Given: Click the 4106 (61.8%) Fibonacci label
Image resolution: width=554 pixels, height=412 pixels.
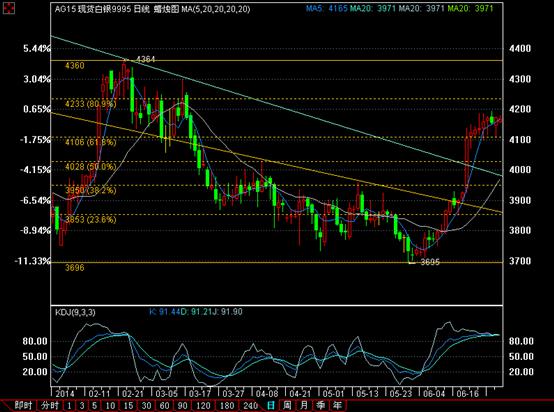Looking at the screenshot, I should tap(91, 142).
